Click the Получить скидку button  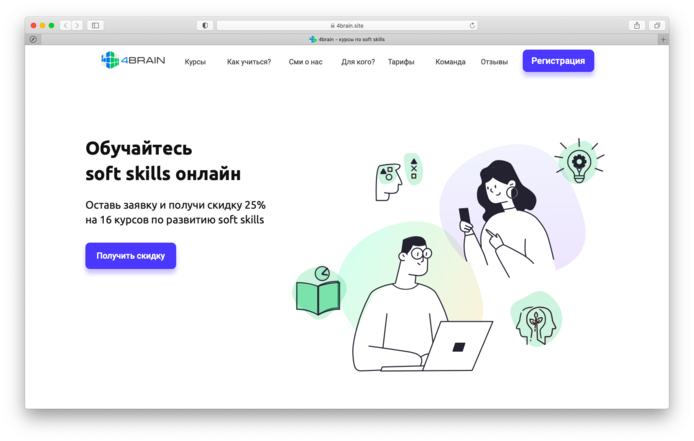(131, 255)
